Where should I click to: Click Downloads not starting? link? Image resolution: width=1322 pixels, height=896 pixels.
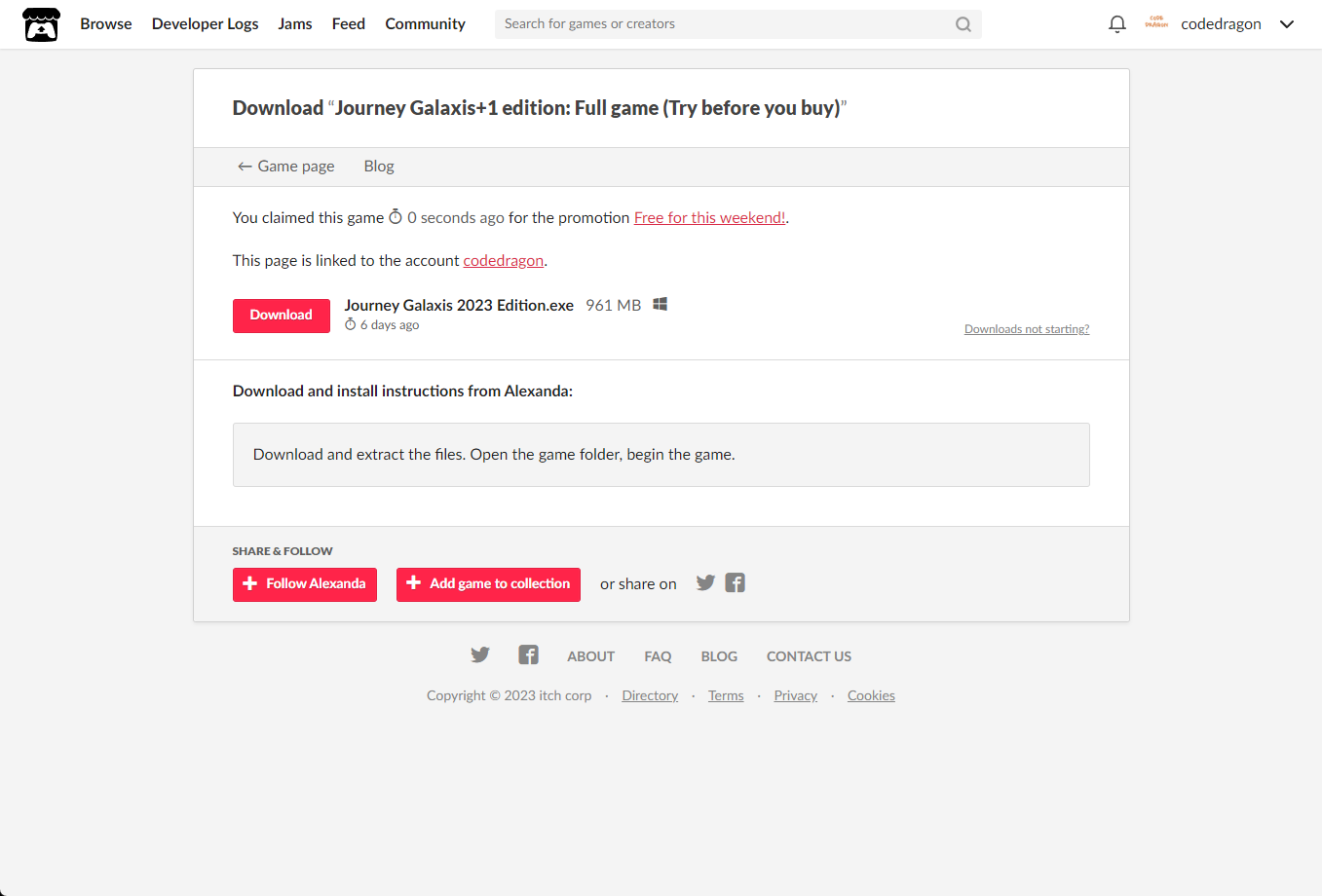[x=1027, y=329]
